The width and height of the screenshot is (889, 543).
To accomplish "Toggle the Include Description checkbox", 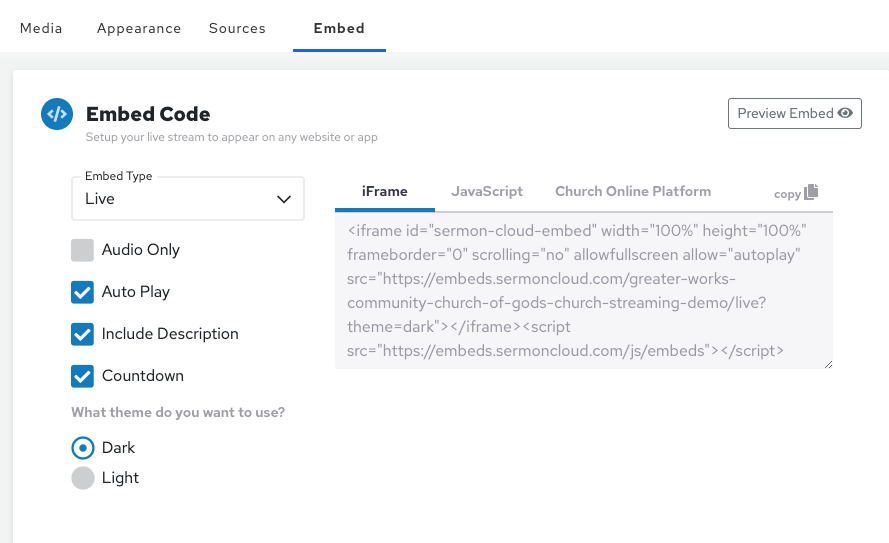I will pos(83,334).
